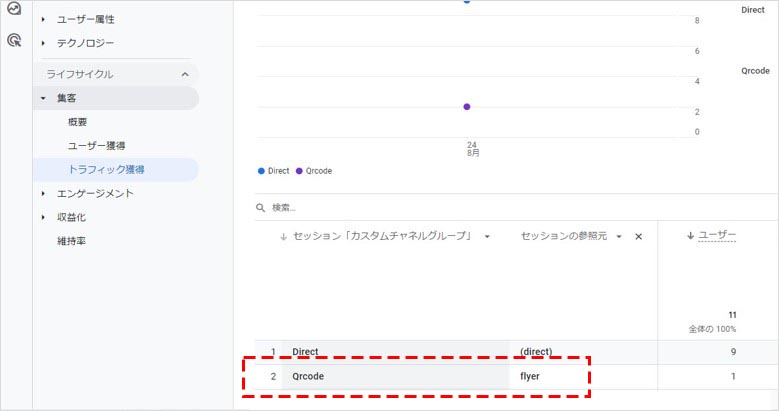Screen dimensions: 779x411
Task: Toggle the Qrcode series in chart legend
Action: (313, 171)
